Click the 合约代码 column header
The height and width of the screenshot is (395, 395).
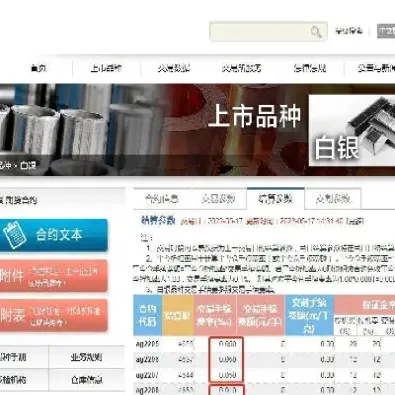[x=147, y=315]
